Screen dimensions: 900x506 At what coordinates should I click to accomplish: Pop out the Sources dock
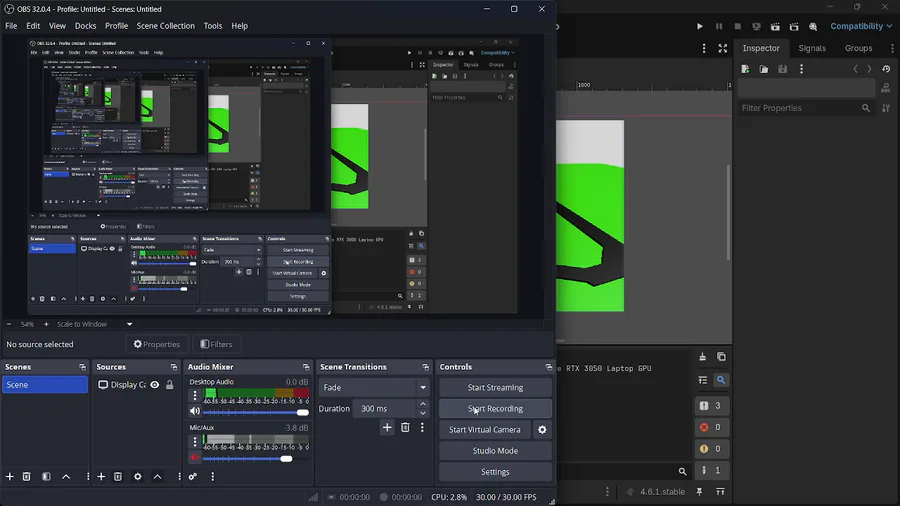[174, 367]
